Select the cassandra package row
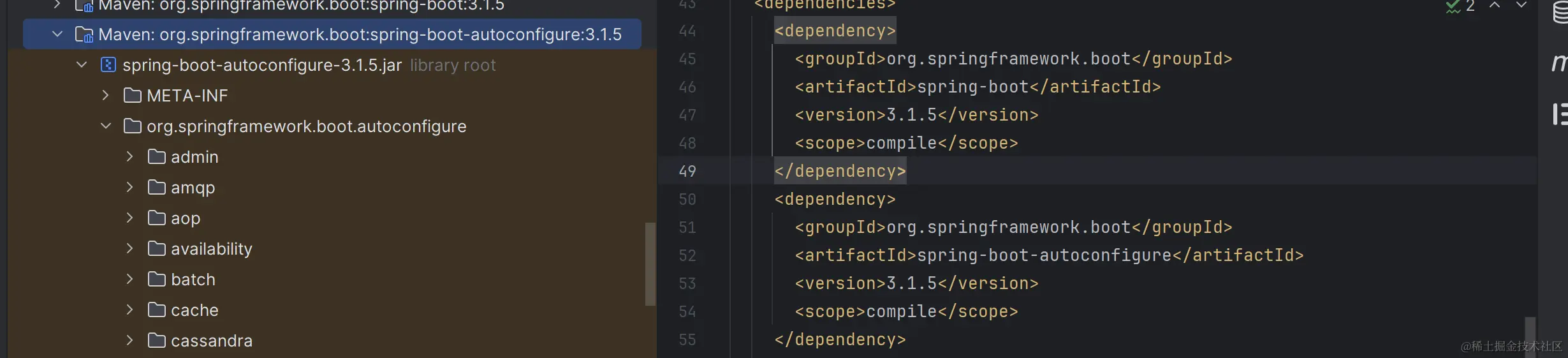 [x=332, y=340]
